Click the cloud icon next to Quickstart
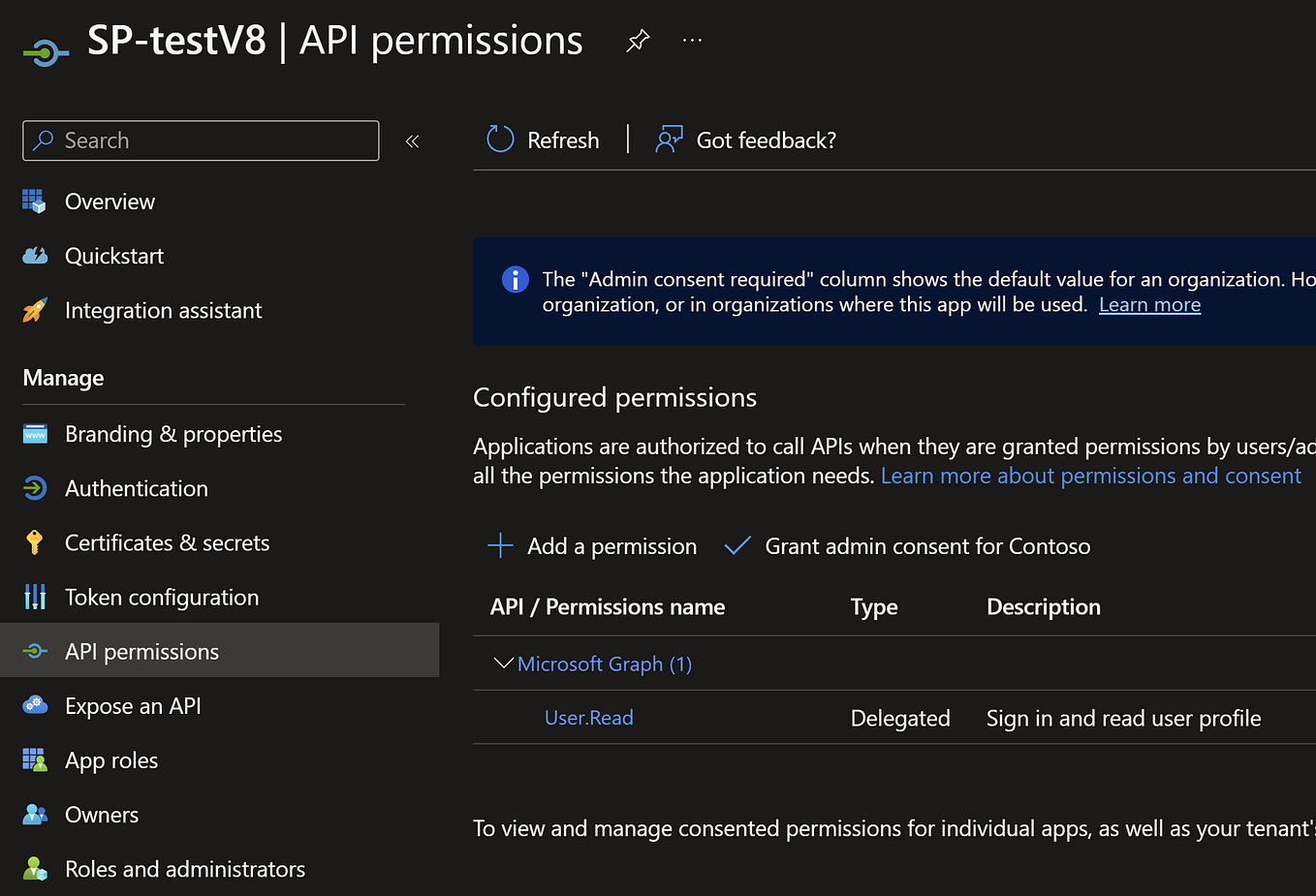This screenshot has height=896, width=1316. 36,255
